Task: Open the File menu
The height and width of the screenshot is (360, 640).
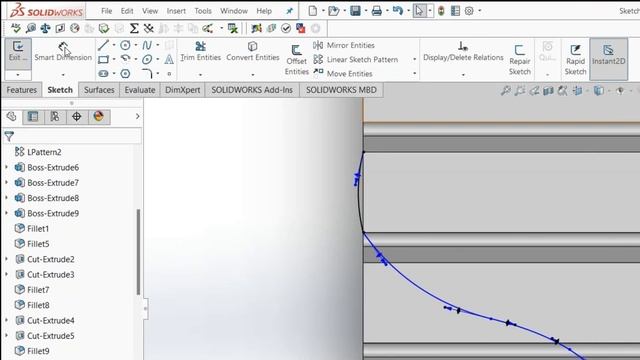Action: point(107,11)
